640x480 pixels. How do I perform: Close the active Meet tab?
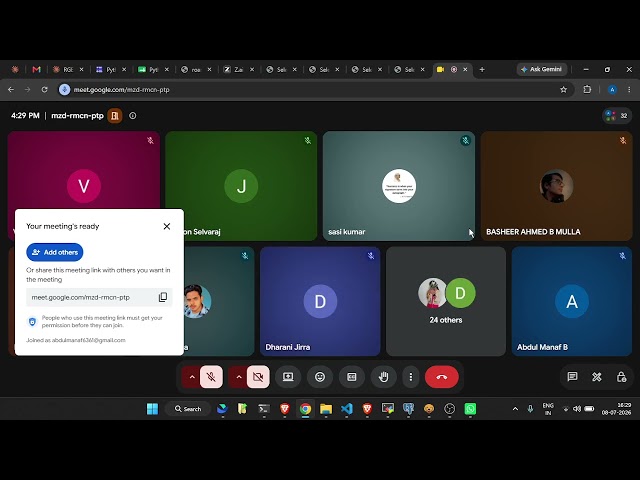click(465, 70)
